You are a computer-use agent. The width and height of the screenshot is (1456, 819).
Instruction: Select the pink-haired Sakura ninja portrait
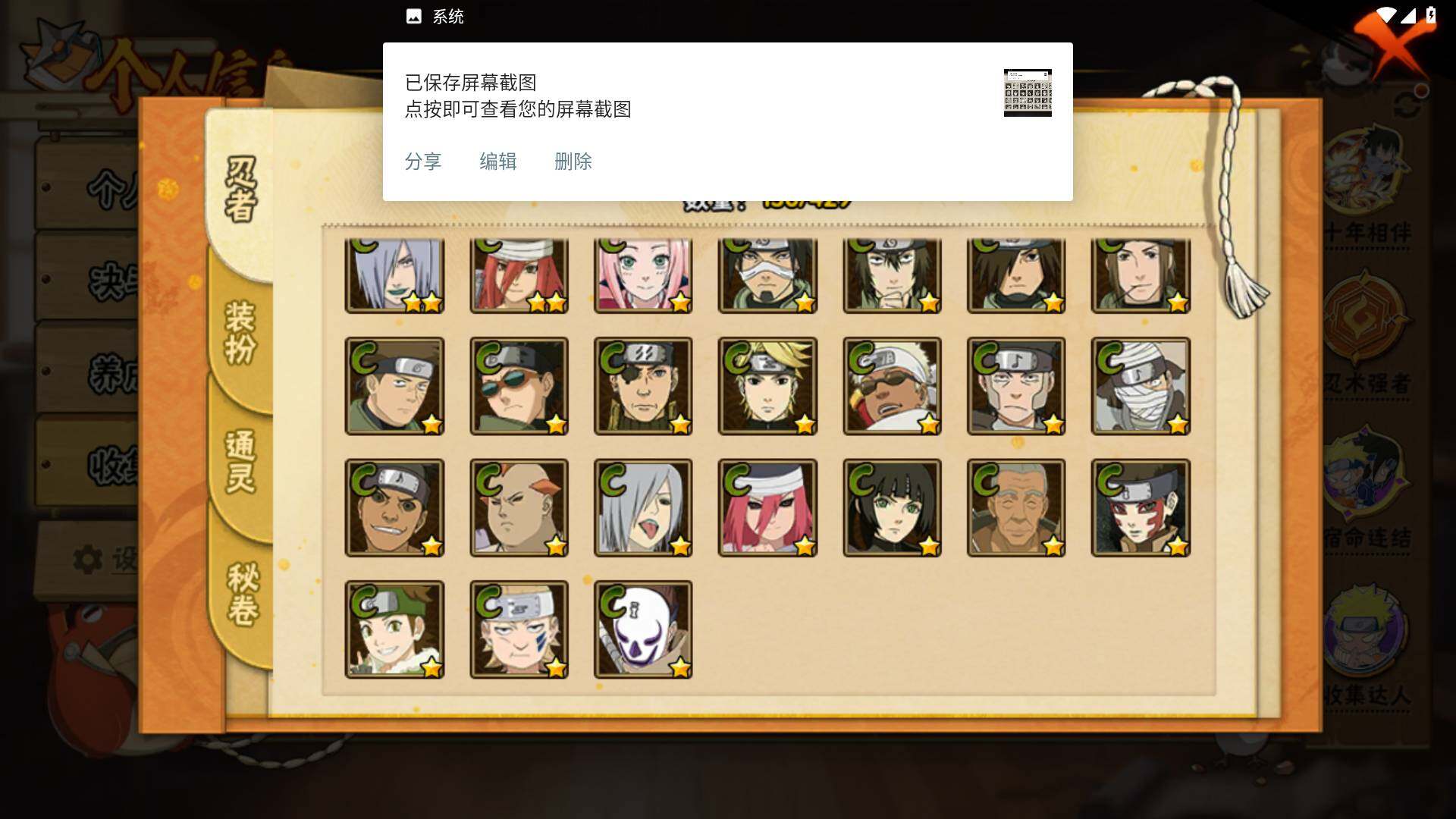[x=643, y=275]
